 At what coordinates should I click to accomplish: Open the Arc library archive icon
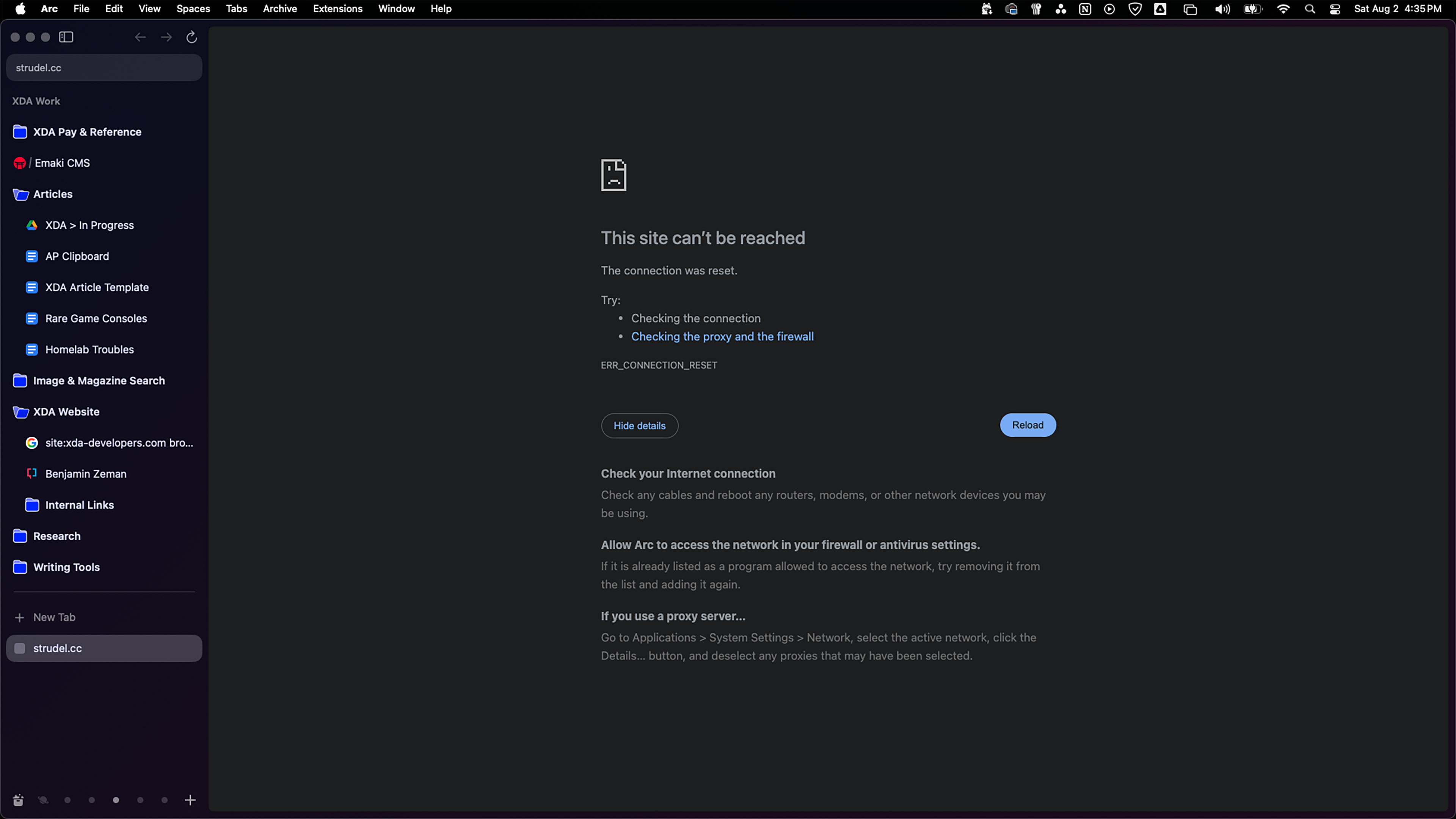pyautogui.click(x=18, y=800)
